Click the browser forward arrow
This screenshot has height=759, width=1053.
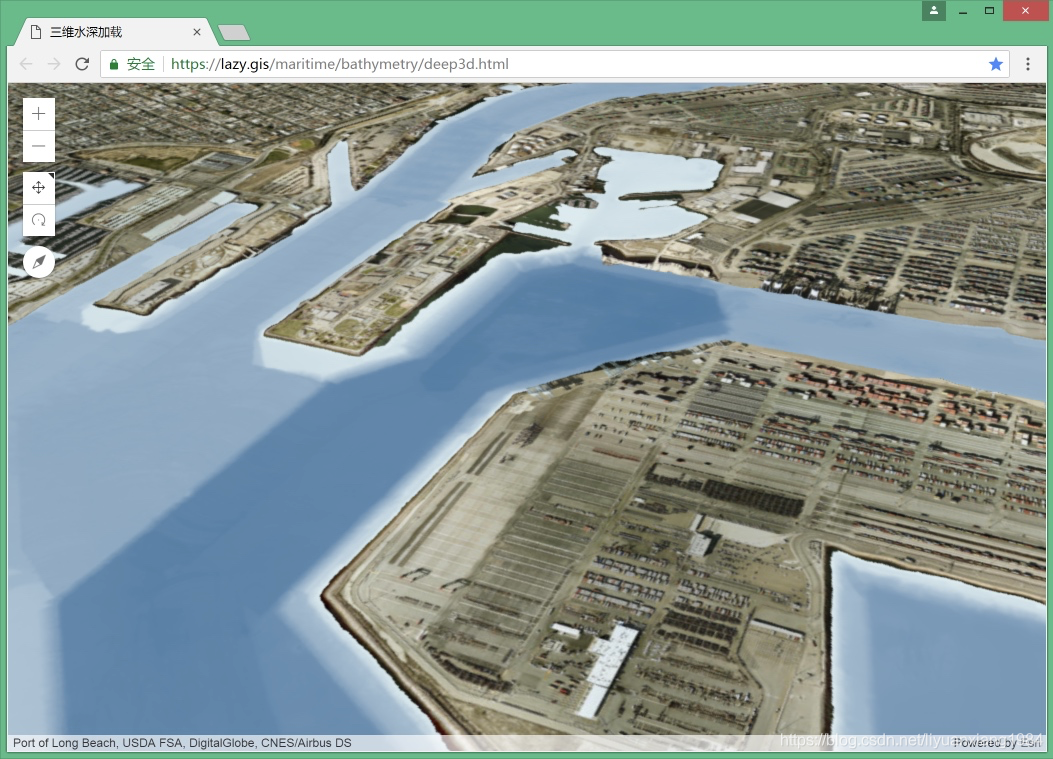[54, 64]
